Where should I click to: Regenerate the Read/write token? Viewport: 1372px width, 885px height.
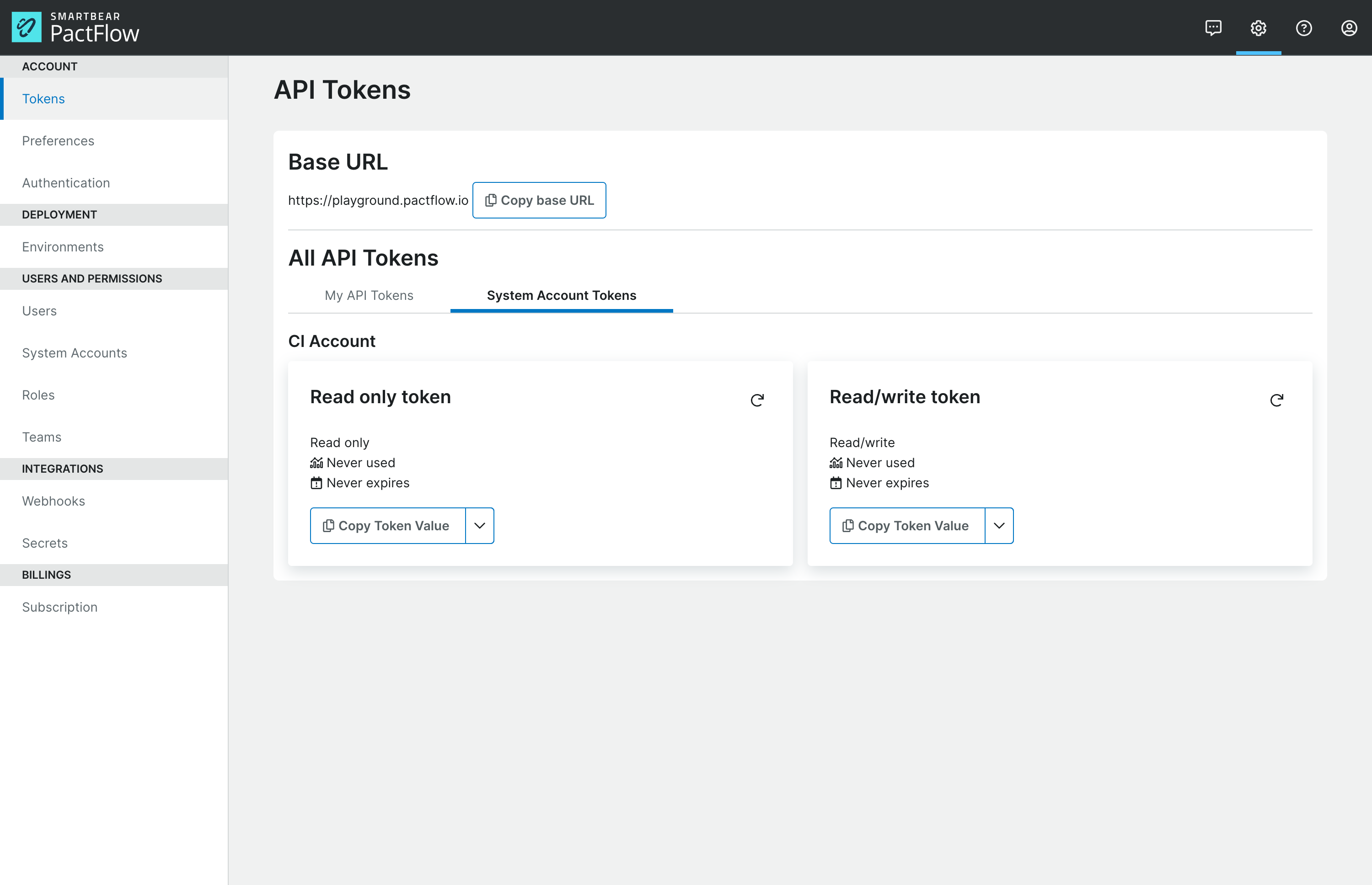click(1276, 400)
